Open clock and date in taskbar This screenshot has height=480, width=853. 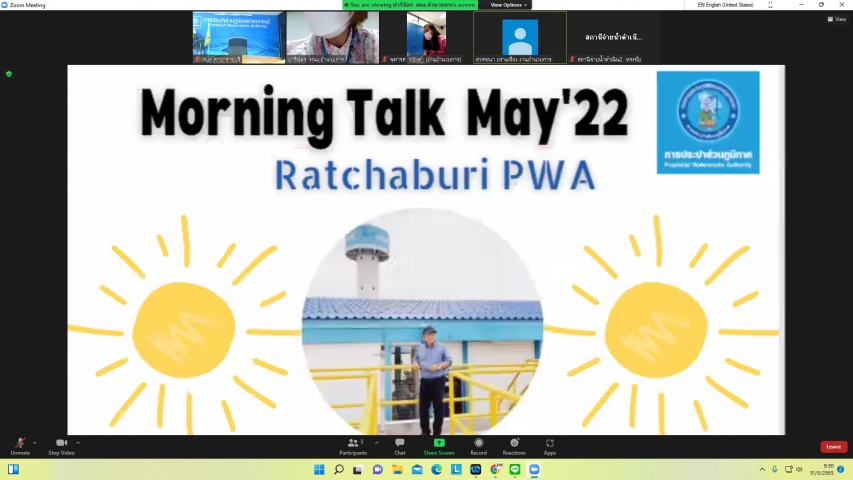822,470
